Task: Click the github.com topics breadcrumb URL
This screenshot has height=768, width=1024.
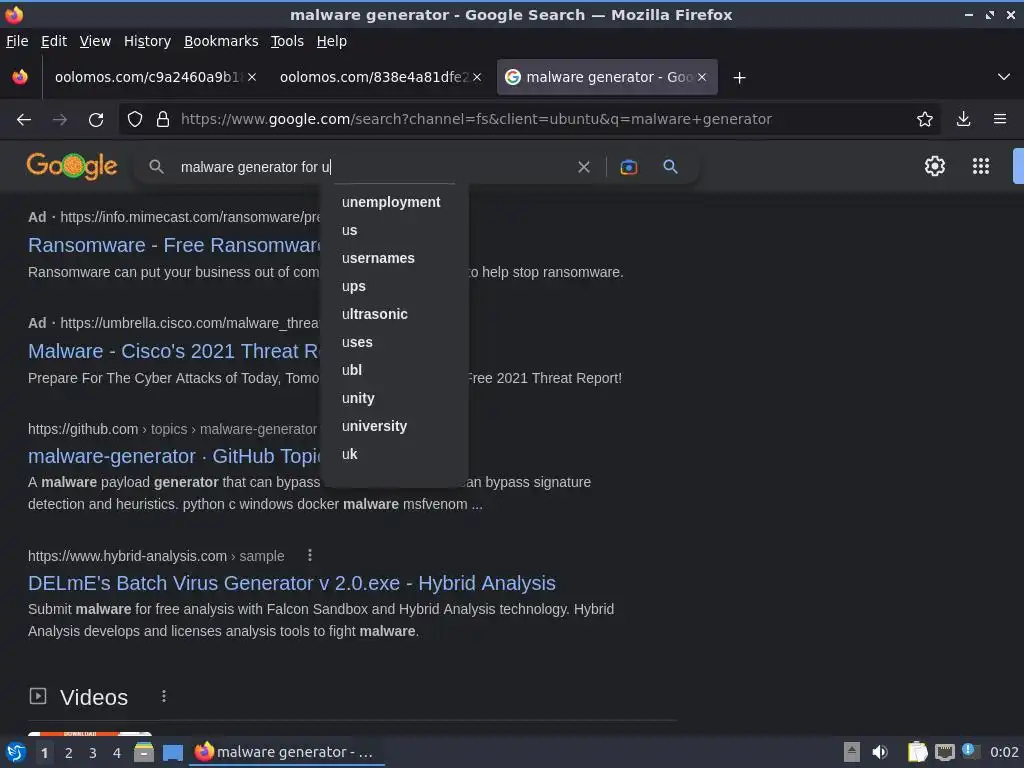Action: point(172,430)
